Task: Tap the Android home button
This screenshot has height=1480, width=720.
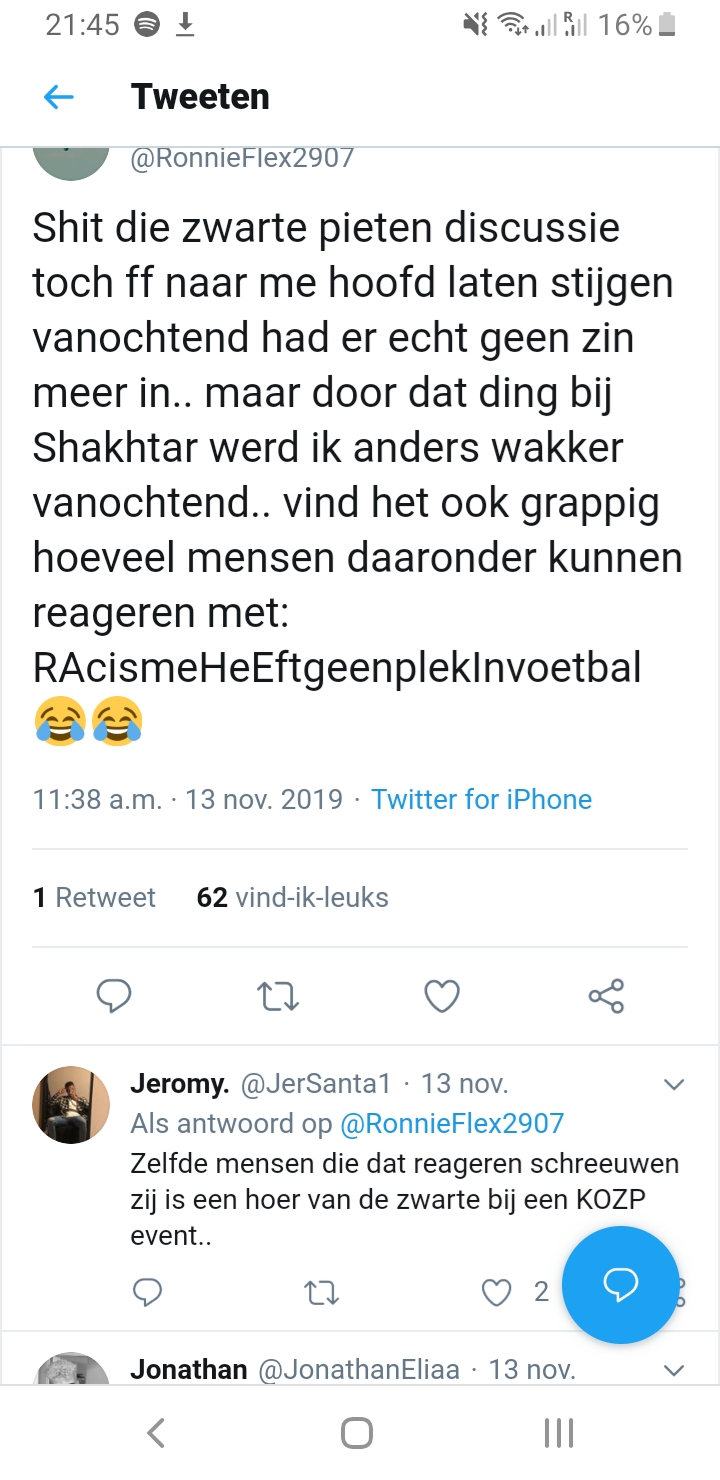Action: pyautogui.click(x=357, y=1433)
